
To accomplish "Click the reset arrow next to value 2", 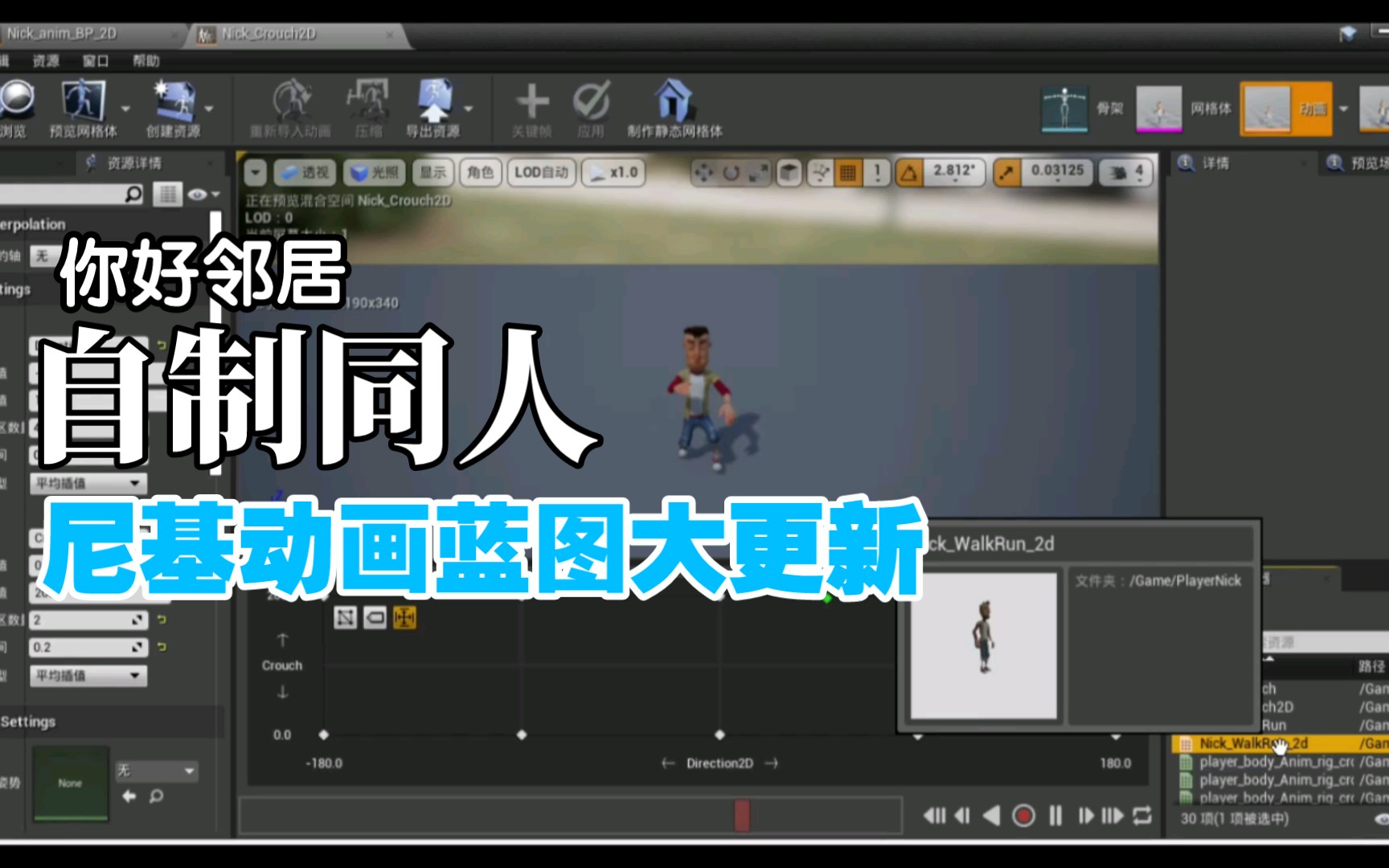I will [162, 620].
